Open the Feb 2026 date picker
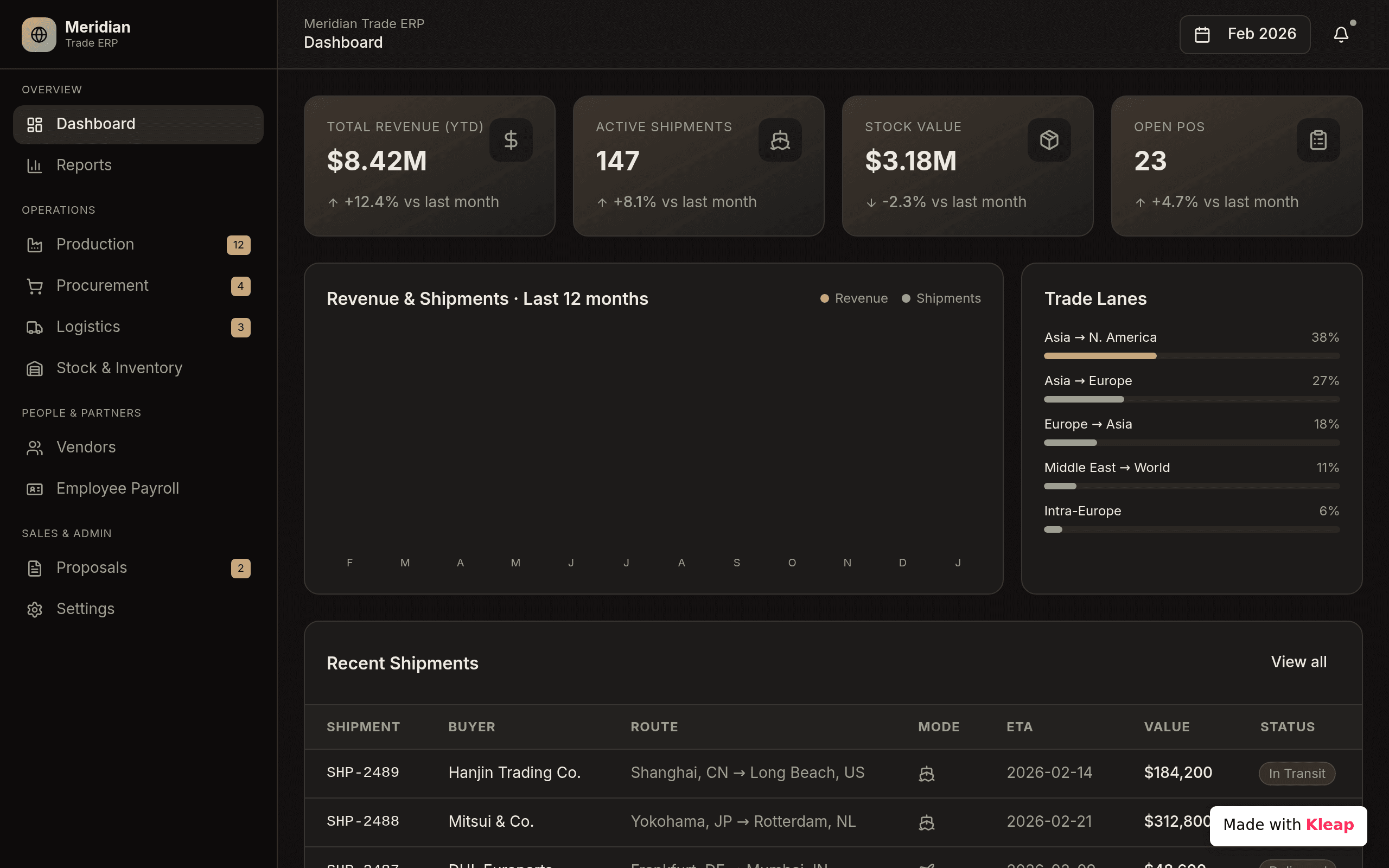The height and width of the screenshot is (868, 1389). click(x=1245, y=34)
